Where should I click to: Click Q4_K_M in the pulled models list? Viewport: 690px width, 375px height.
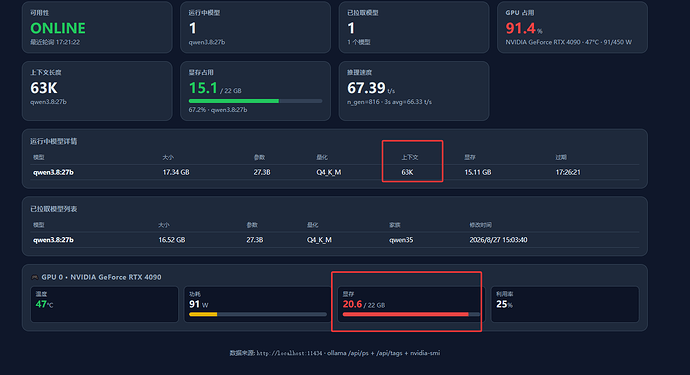click(x=319, y=240)
